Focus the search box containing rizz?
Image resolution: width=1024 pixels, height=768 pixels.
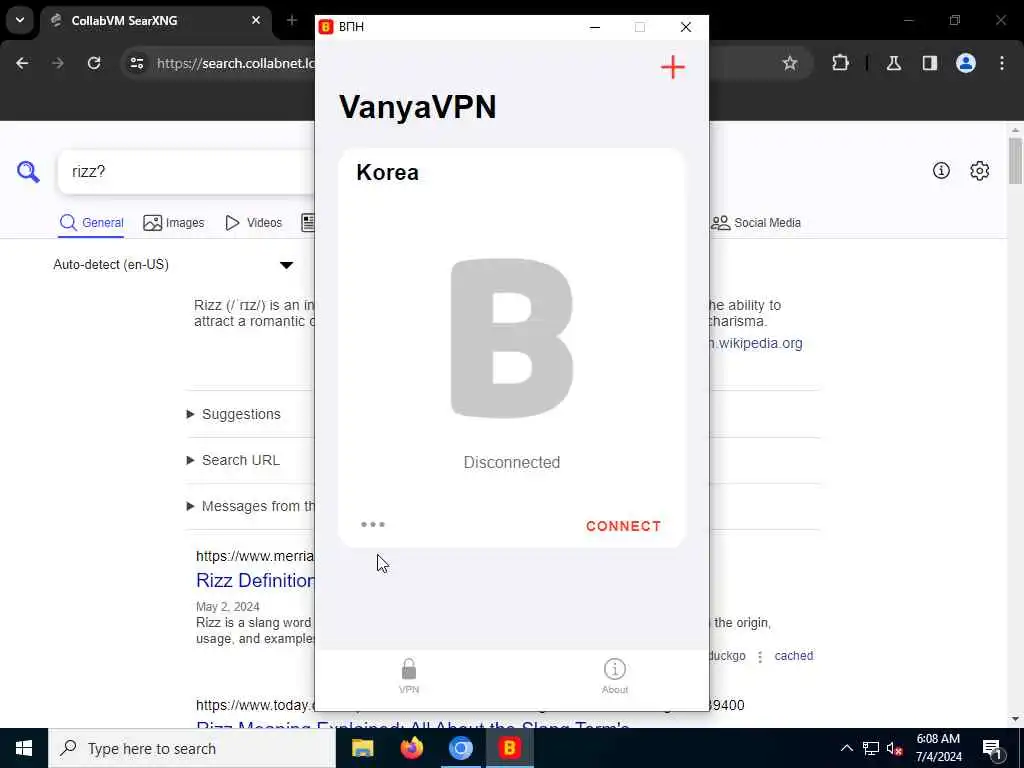point(186,172)
